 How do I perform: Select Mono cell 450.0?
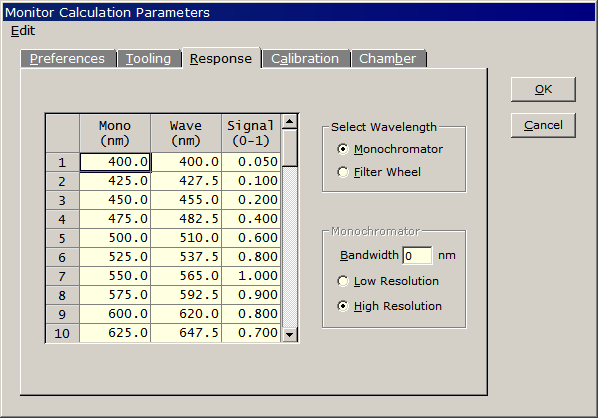coord(115,200)
